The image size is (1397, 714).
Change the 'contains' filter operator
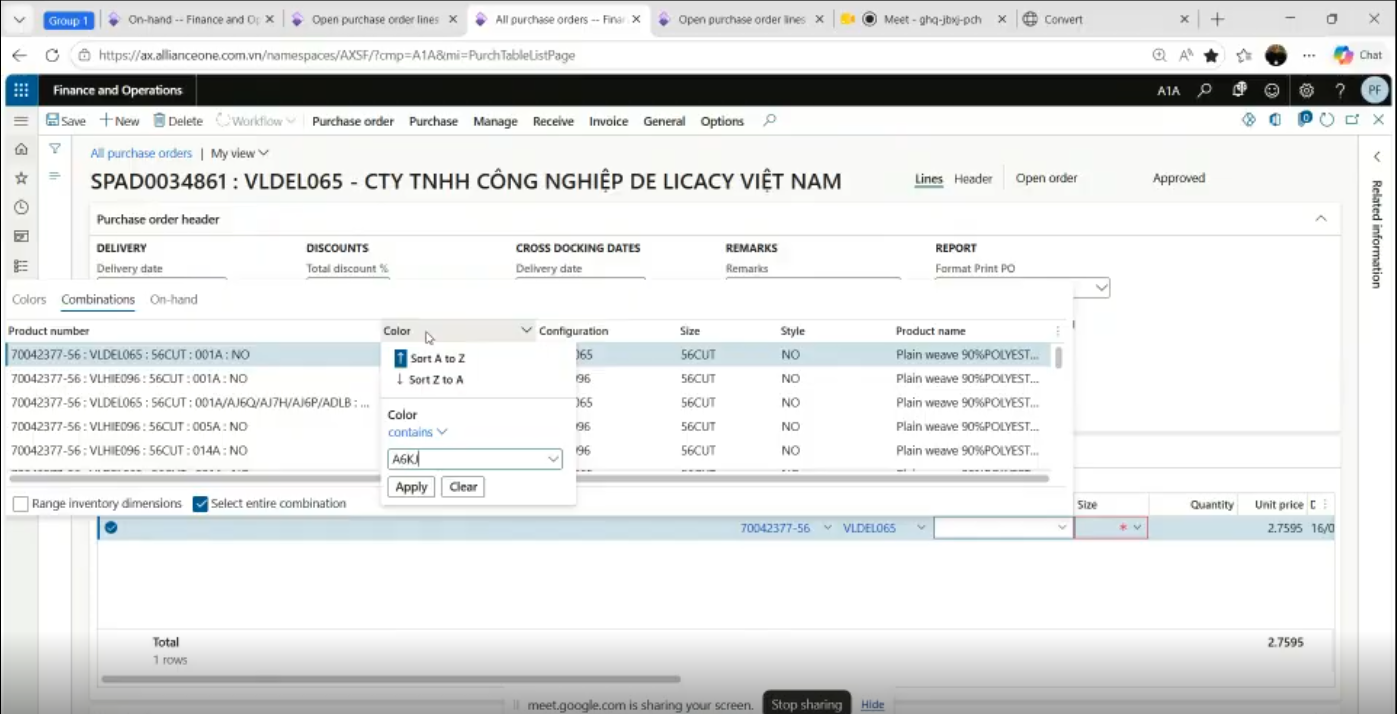(x=417, y=432)
